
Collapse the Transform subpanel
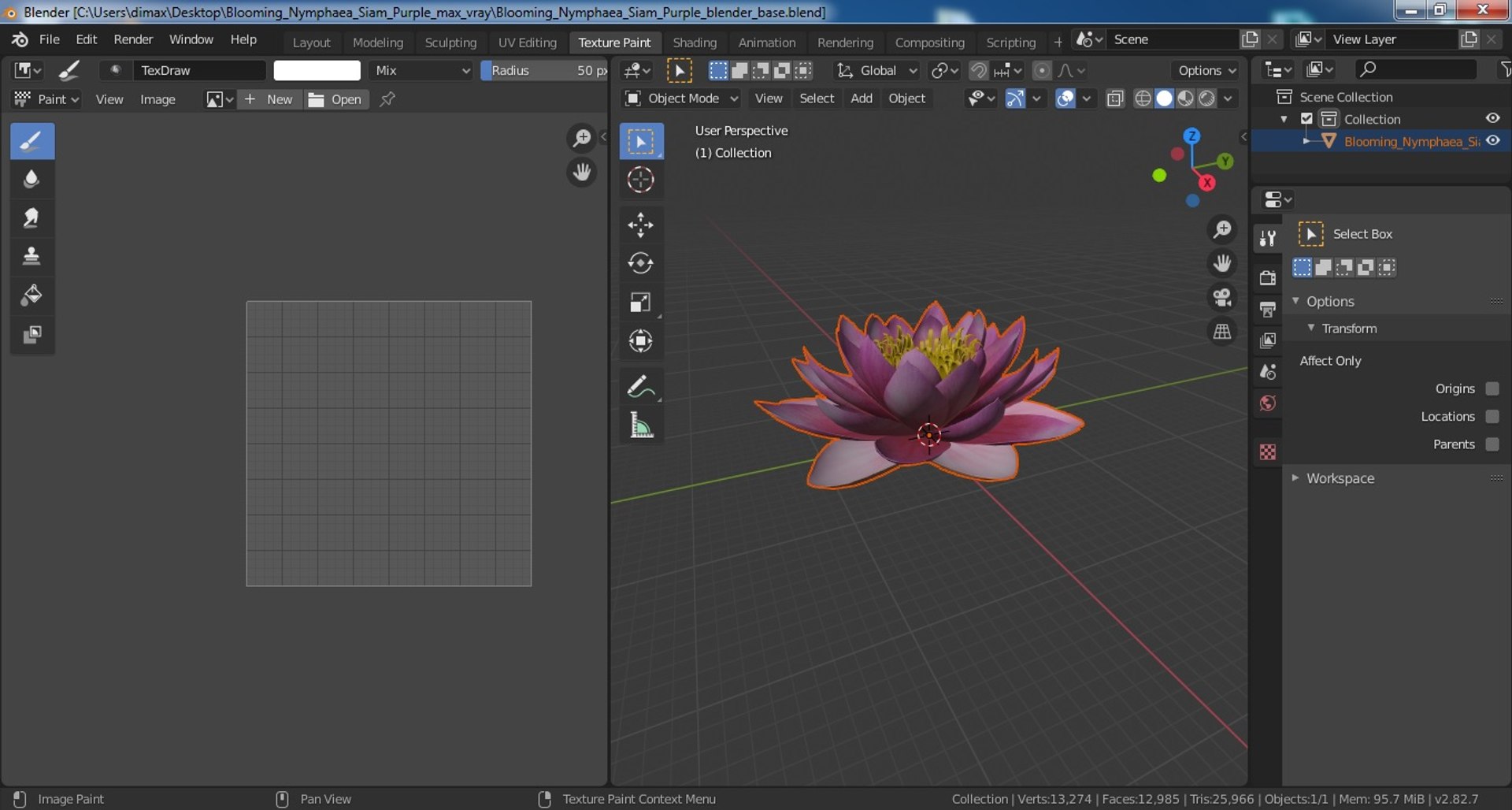tap(1311, 328)
